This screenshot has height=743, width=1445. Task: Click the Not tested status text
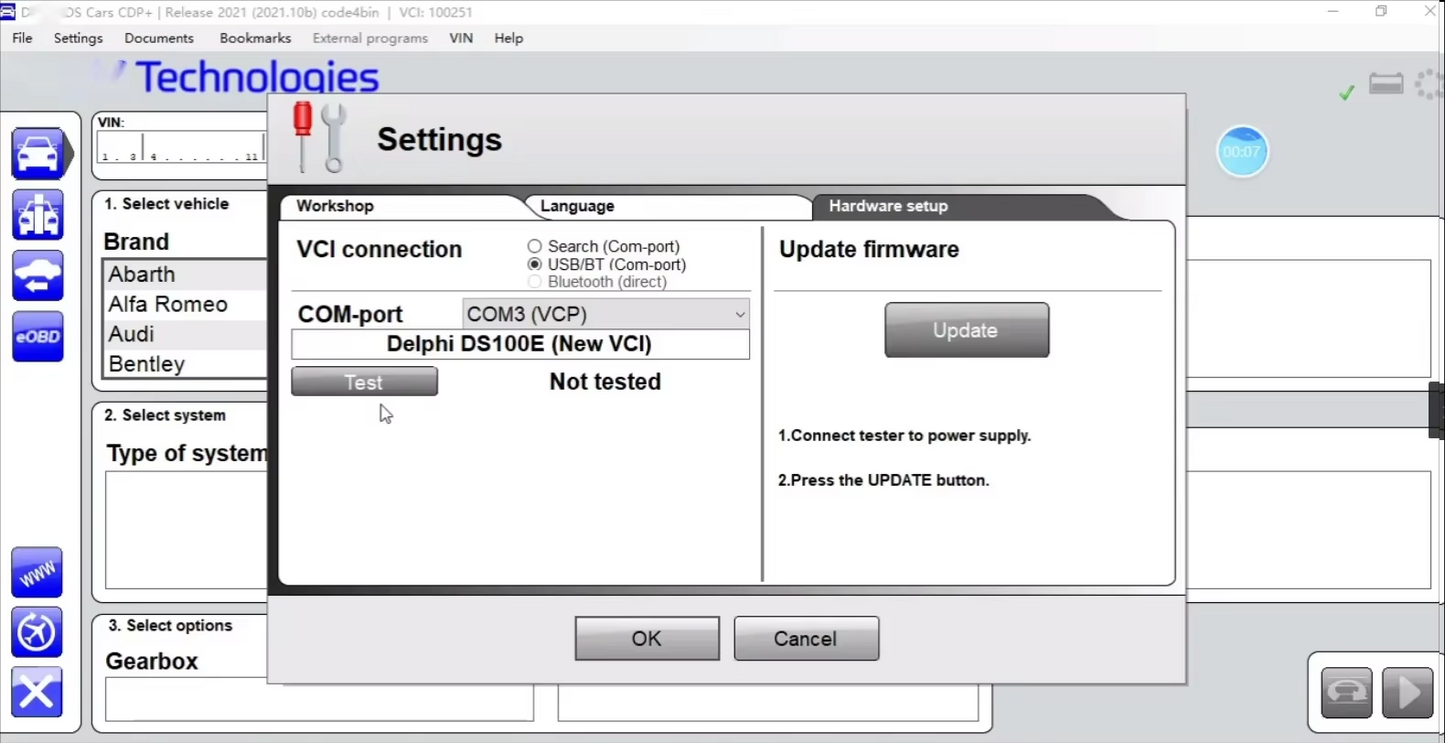[x=605, y=382]
